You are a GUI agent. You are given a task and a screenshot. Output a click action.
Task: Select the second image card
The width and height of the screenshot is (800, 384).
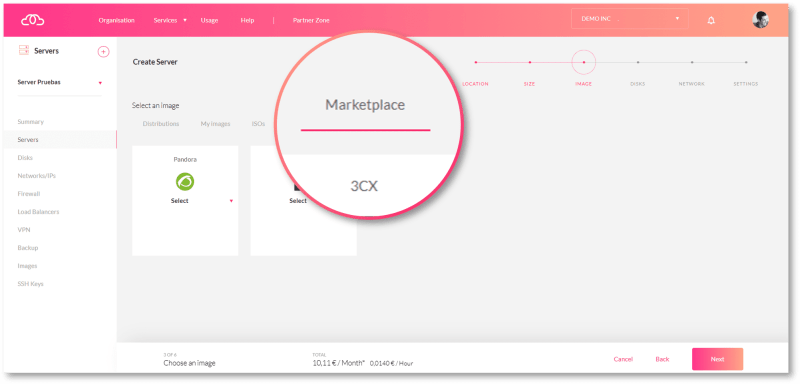[298, 201]
